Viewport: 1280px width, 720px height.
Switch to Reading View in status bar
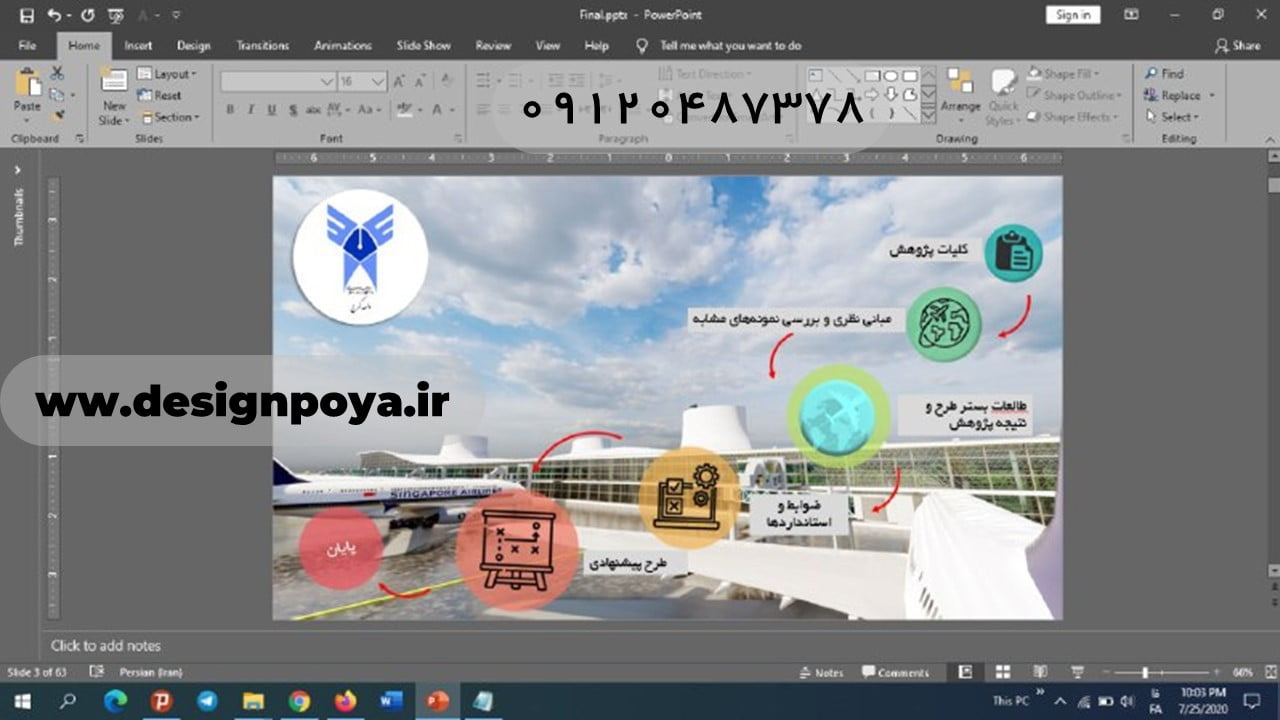[1039, 672]
